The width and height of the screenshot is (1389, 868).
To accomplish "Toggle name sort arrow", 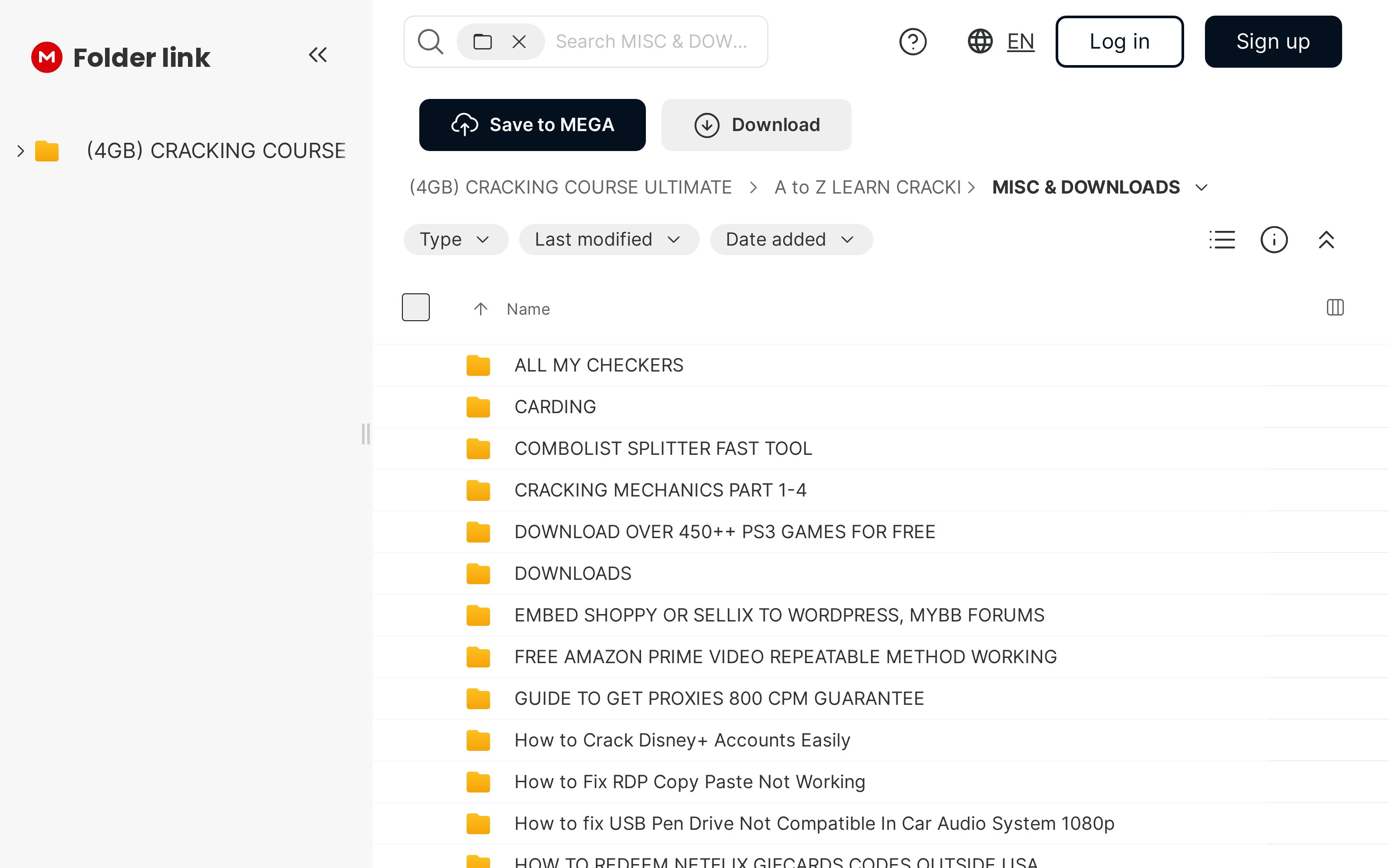I will click(x=481, y=309).
